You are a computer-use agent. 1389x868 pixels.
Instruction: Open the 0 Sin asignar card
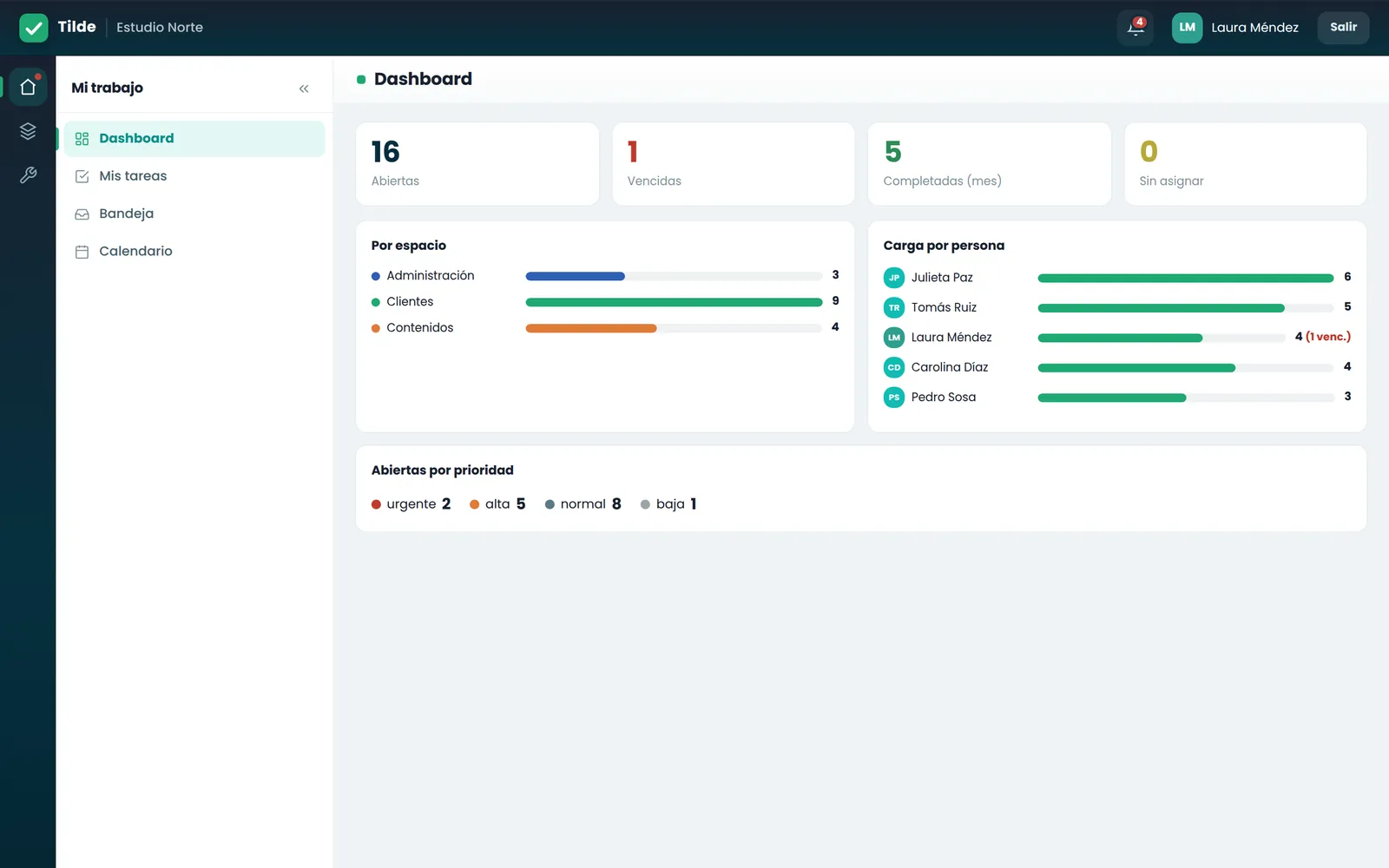[x=1246, y=164]
